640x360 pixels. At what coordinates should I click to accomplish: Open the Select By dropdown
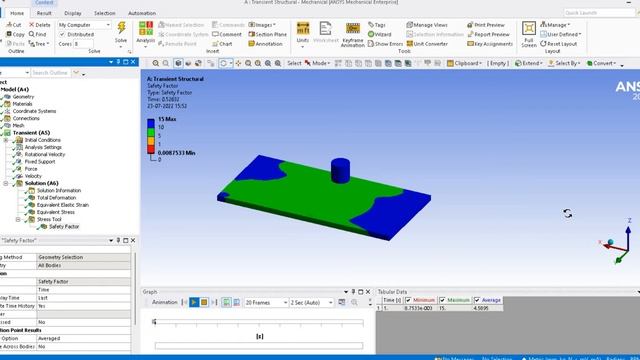click(x=564, y=63)
